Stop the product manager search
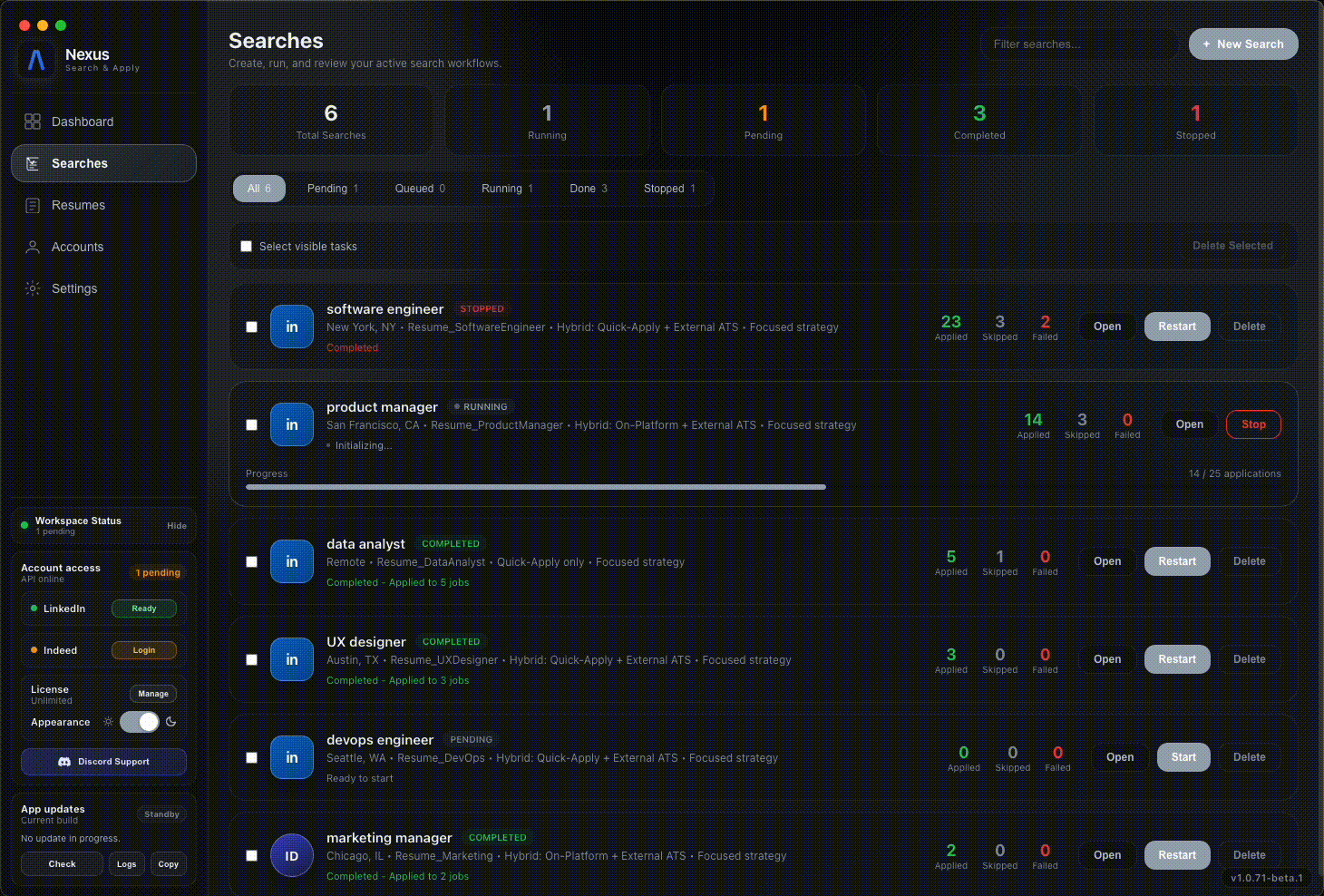The height and width of the screenshot is (896, 1324). click(1253, 424)
